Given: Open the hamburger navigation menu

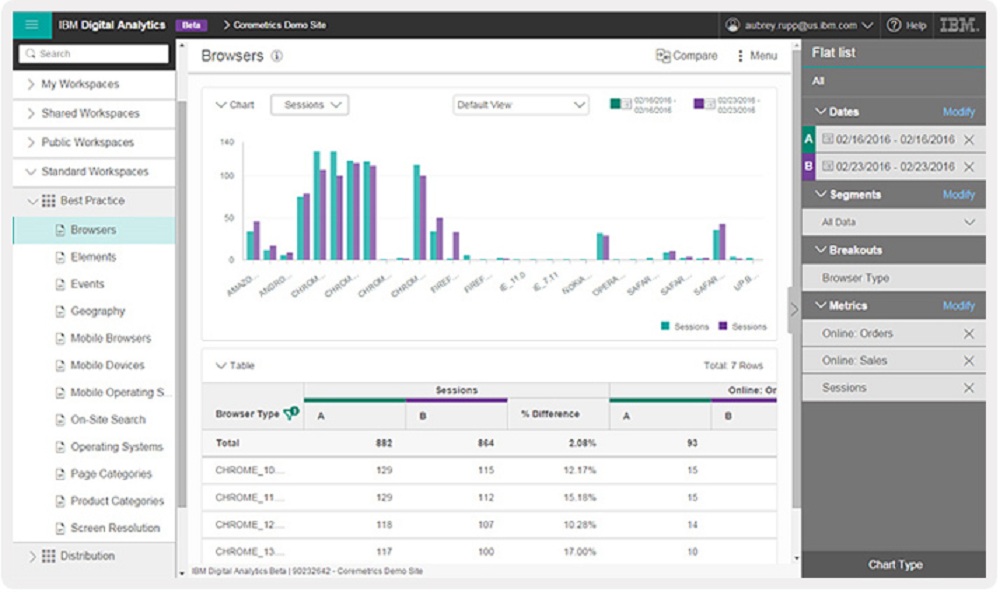Looking at the screenshot, I should (x=31, y=25).
